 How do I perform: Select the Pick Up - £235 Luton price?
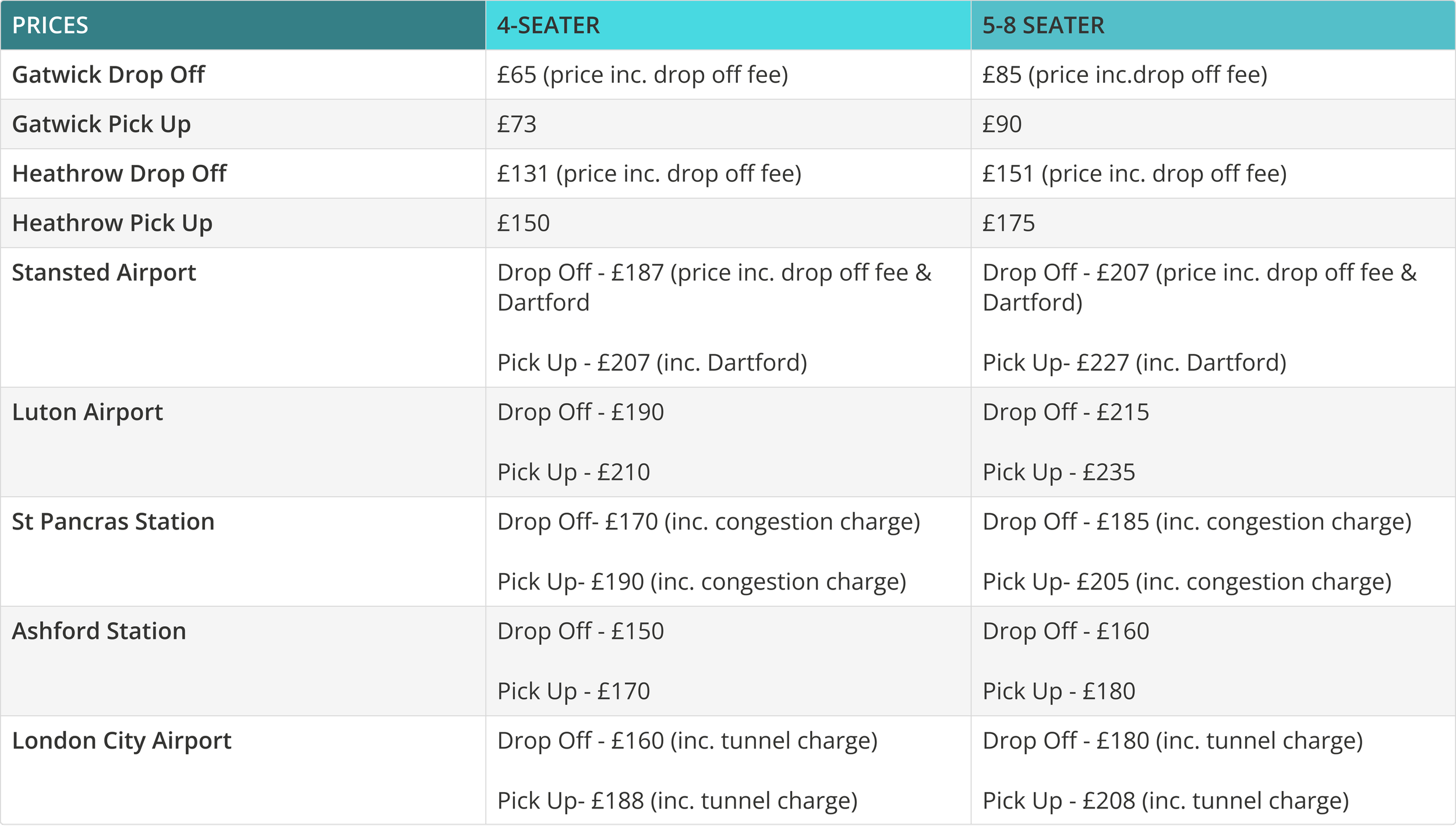coord(1059,472)
